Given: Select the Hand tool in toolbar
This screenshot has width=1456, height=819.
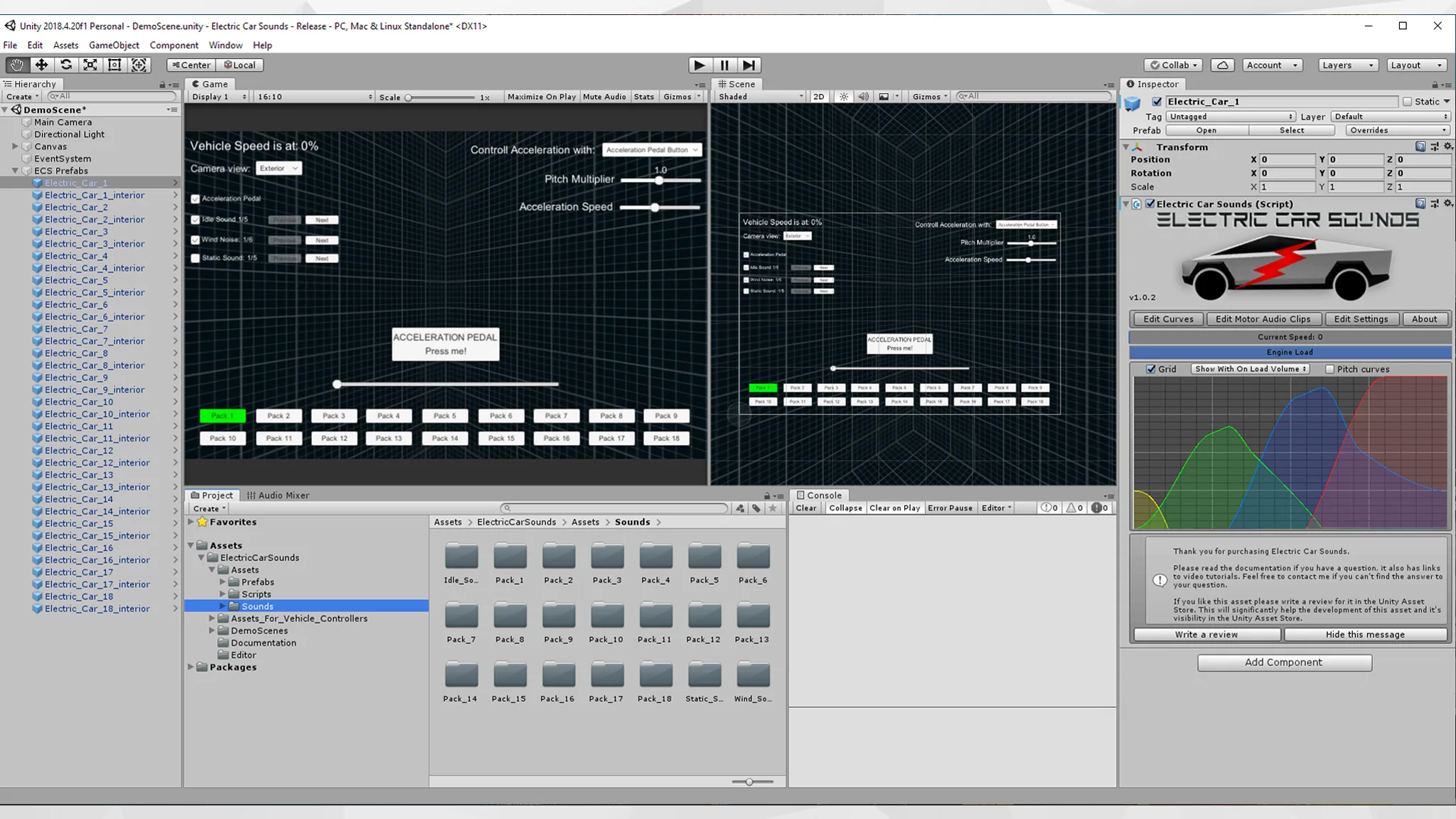Looking at the screenshot, I should coord(16,65).
